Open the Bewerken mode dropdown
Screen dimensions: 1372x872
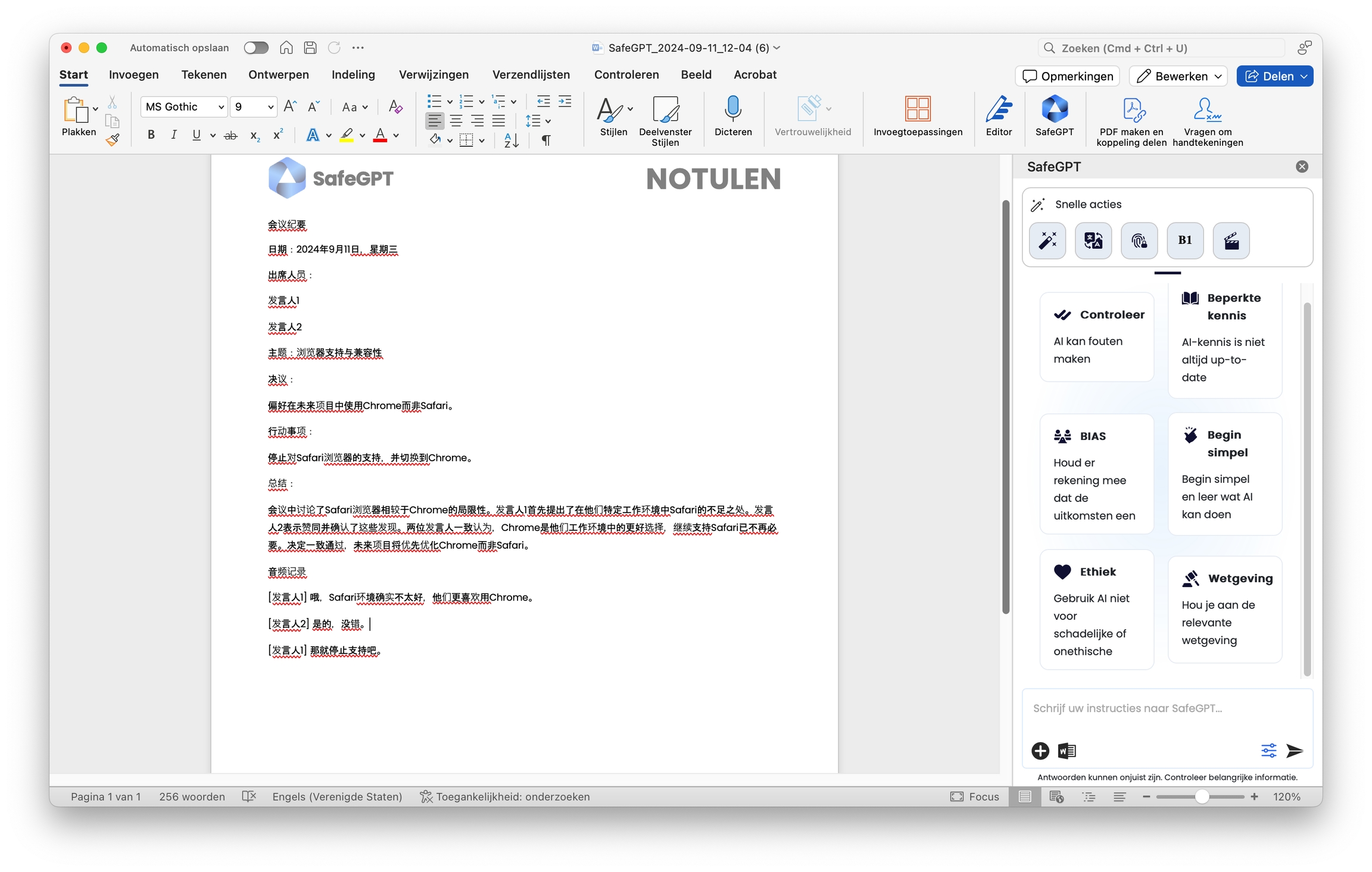coord(1178,76)
